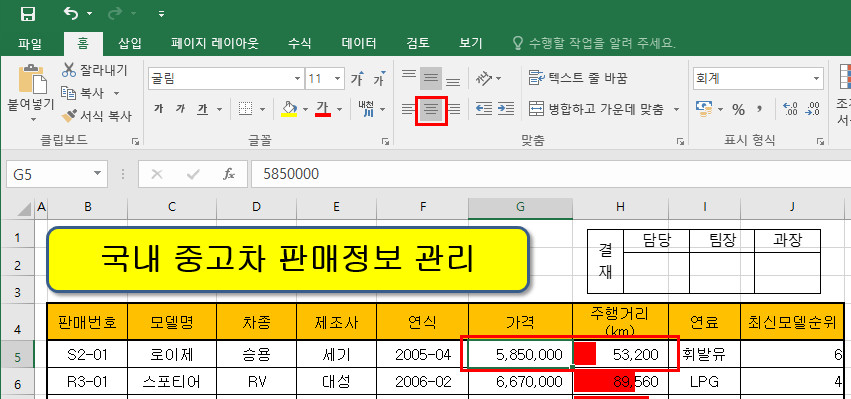This screenshot has height=399, width=851.
Task: Open the 수식 ribbon tab
Action: 300,43
